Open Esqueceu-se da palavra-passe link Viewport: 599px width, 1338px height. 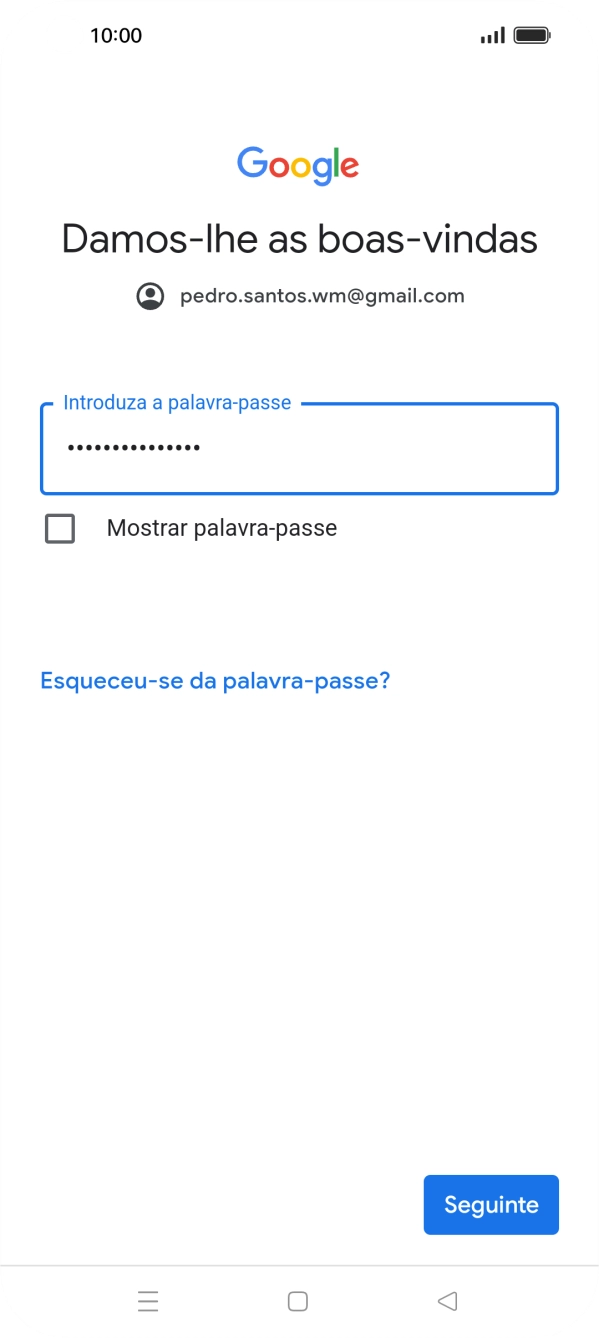214,680
